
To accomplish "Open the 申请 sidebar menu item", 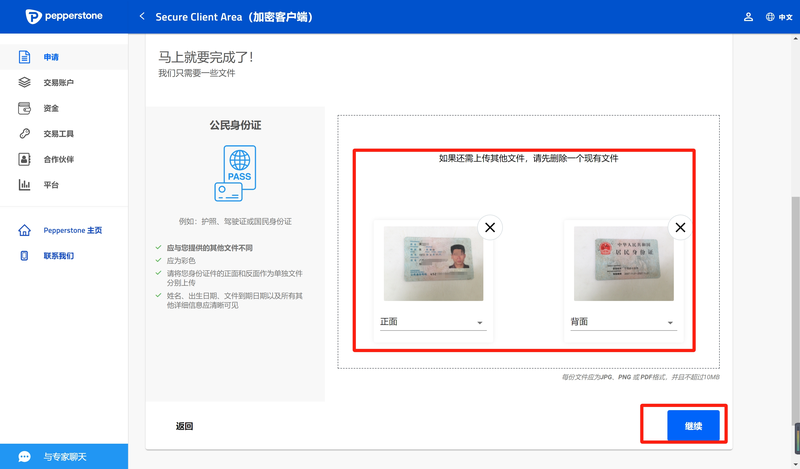I will [x=64, y=57].
